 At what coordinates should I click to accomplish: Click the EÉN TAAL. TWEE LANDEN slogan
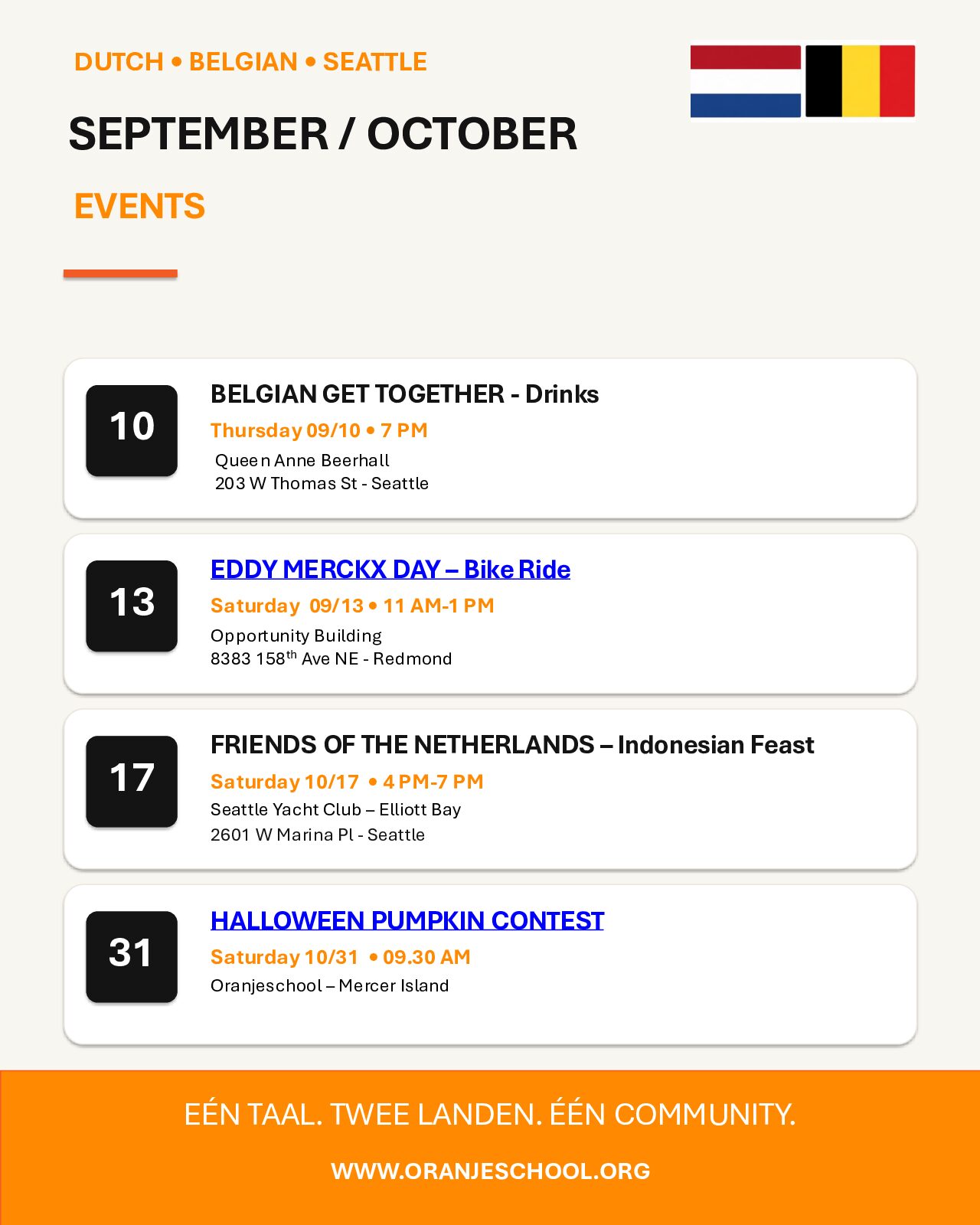pyautogui.click(x=490, y=1114)
